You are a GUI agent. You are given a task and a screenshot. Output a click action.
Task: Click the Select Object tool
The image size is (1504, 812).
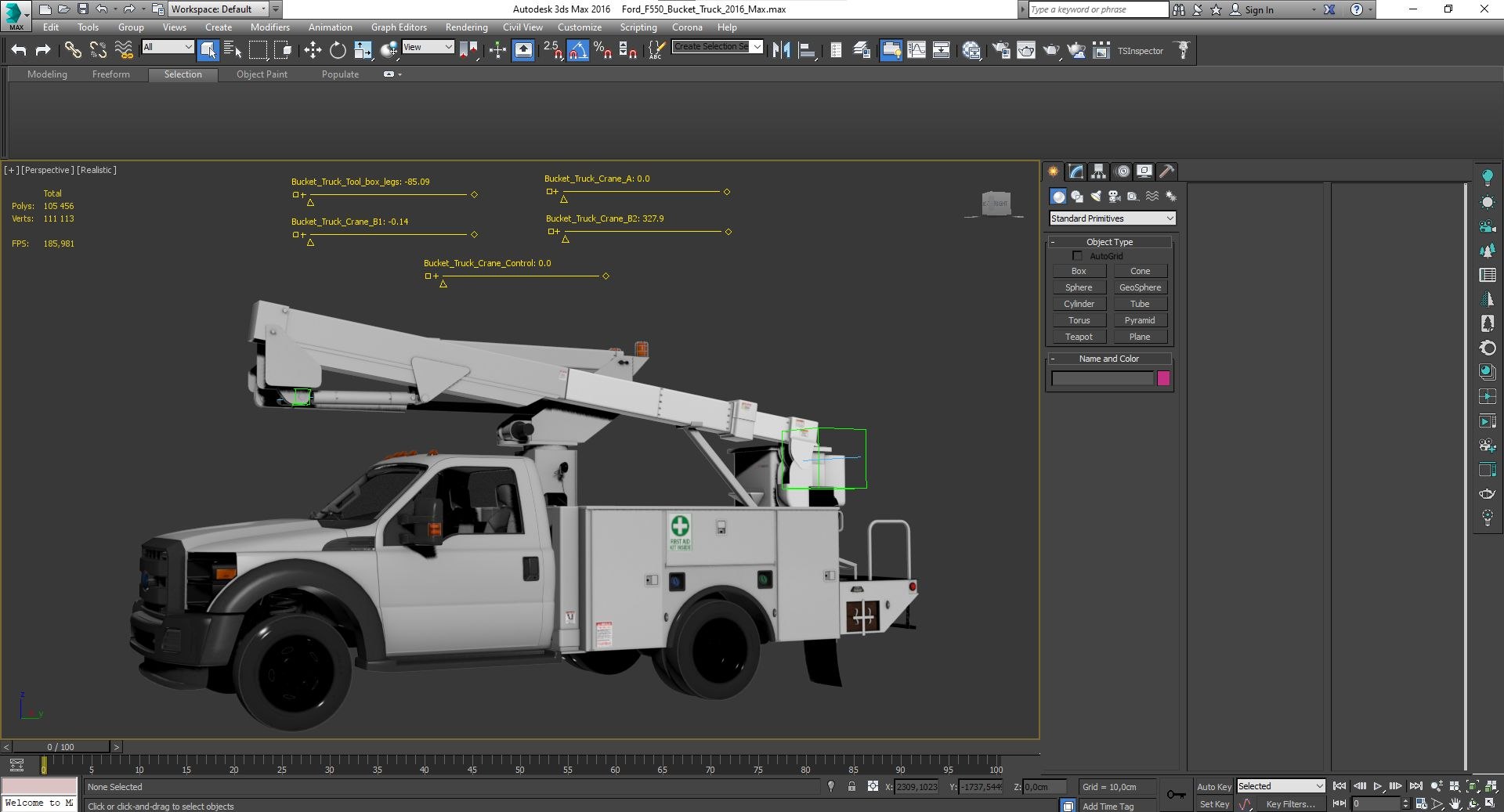point(208,51)
